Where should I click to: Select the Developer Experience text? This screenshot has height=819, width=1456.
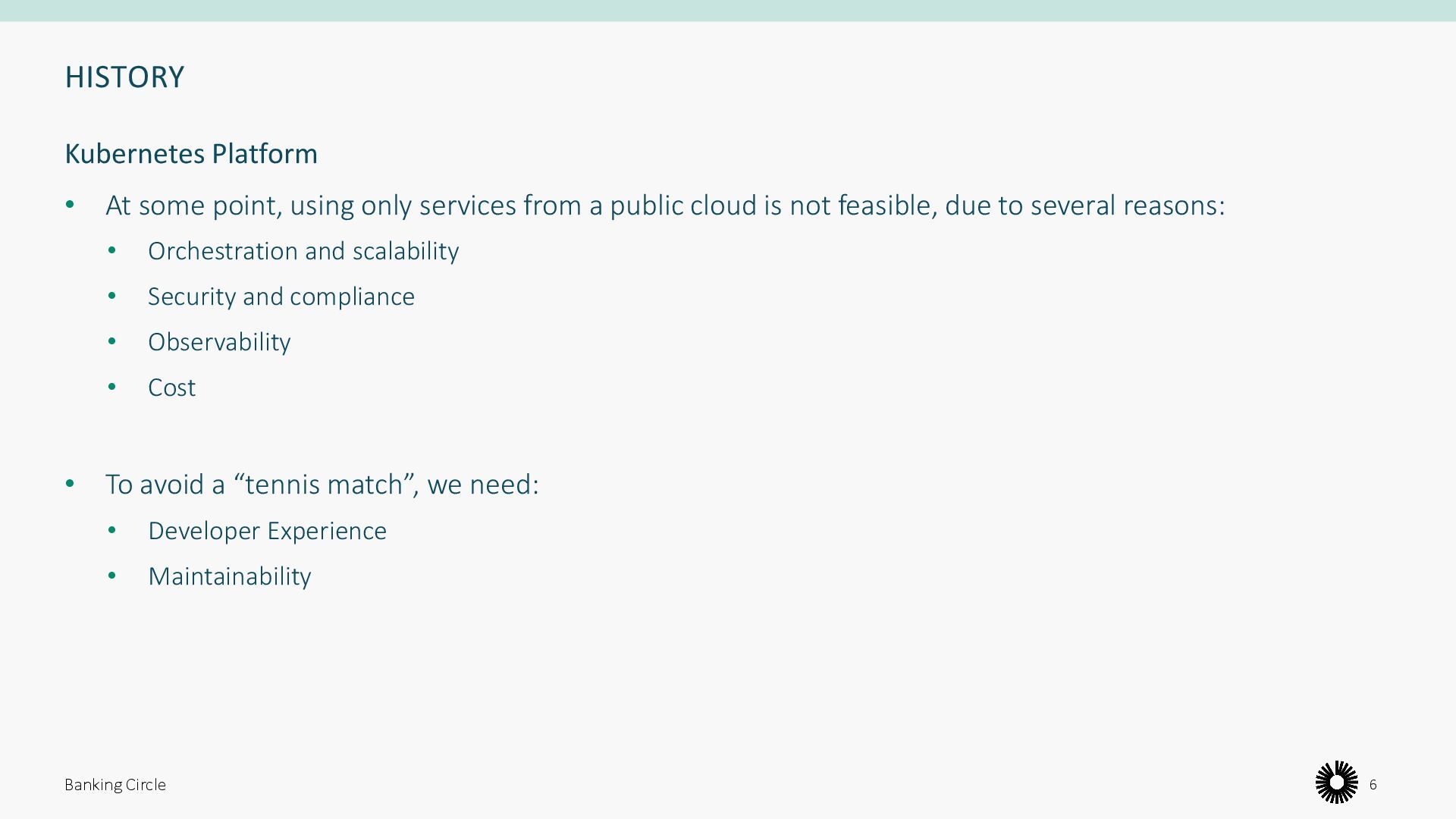[267, 531]
